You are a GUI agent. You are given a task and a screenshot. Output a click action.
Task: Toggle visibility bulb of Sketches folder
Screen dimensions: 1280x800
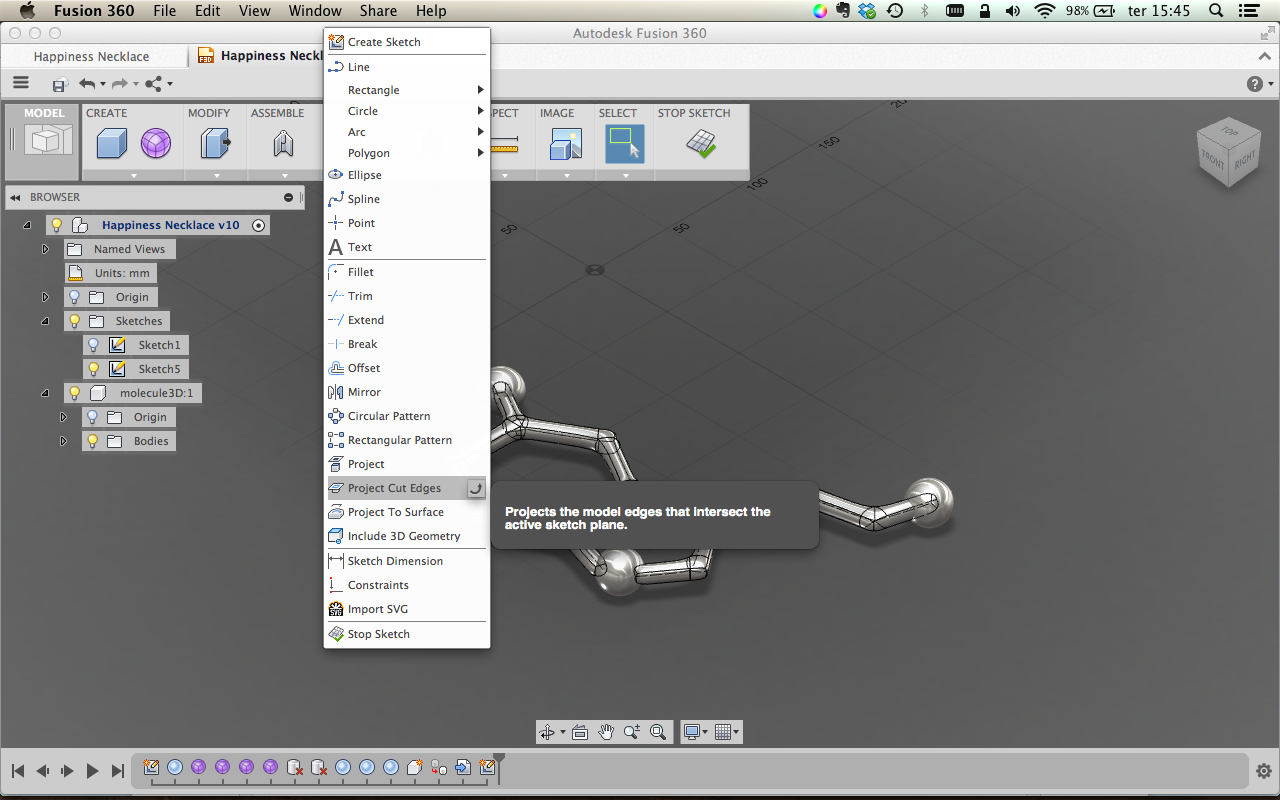[x=74, y=321]
